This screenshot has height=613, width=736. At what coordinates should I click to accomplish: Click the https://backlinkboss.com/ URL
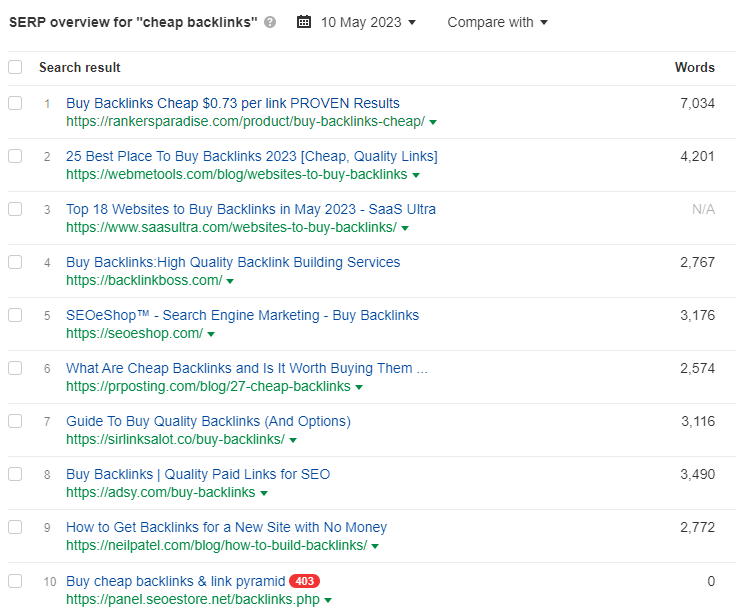pyautogui.click(x=144, y=280)
